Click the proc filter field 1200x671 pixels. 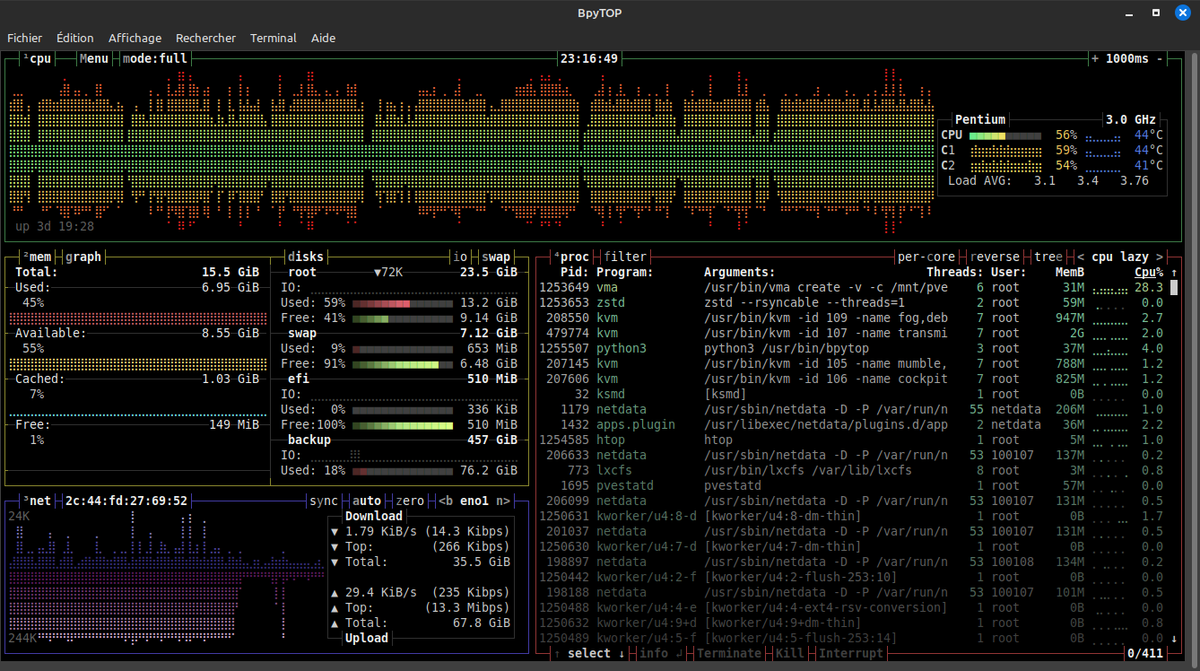click(625, 257)
